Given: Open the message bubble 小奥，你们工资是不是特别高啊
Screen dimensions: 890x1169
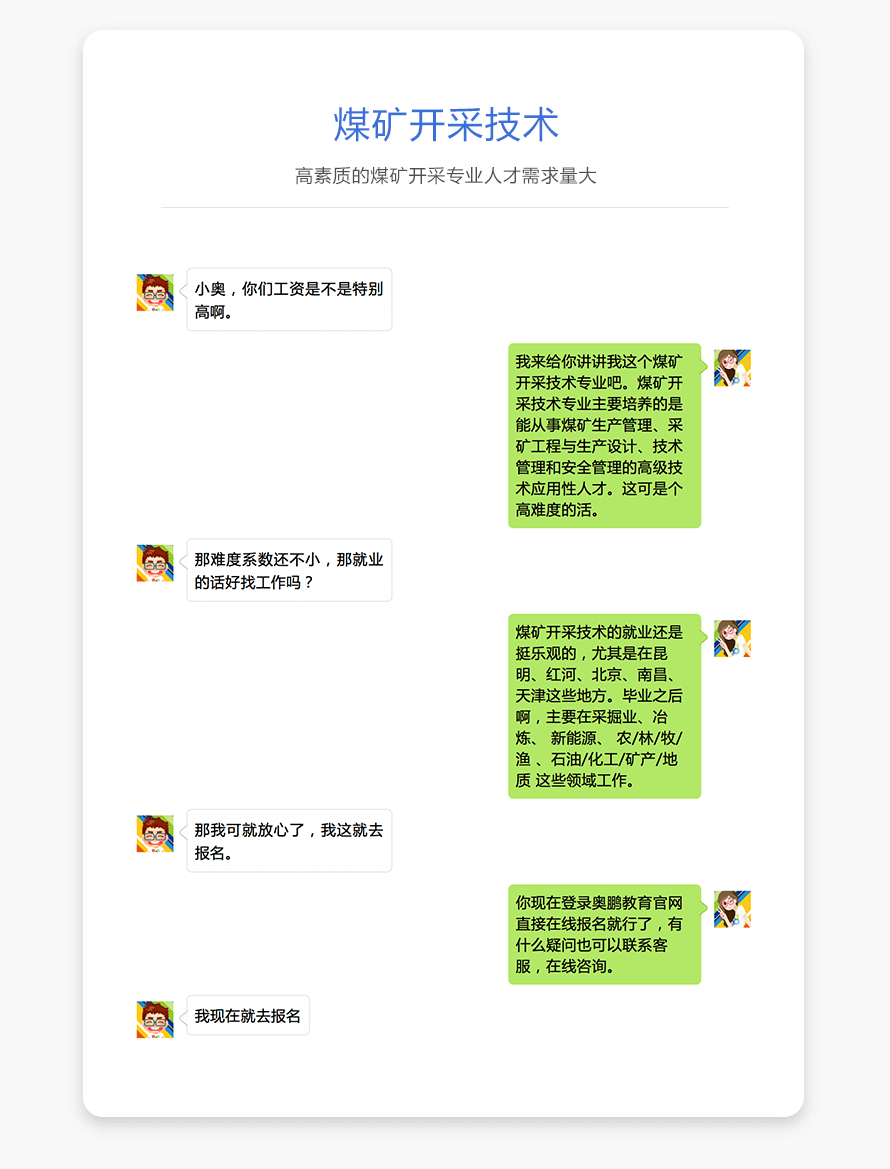Looking at the screenshot, I should coord(289,300).
